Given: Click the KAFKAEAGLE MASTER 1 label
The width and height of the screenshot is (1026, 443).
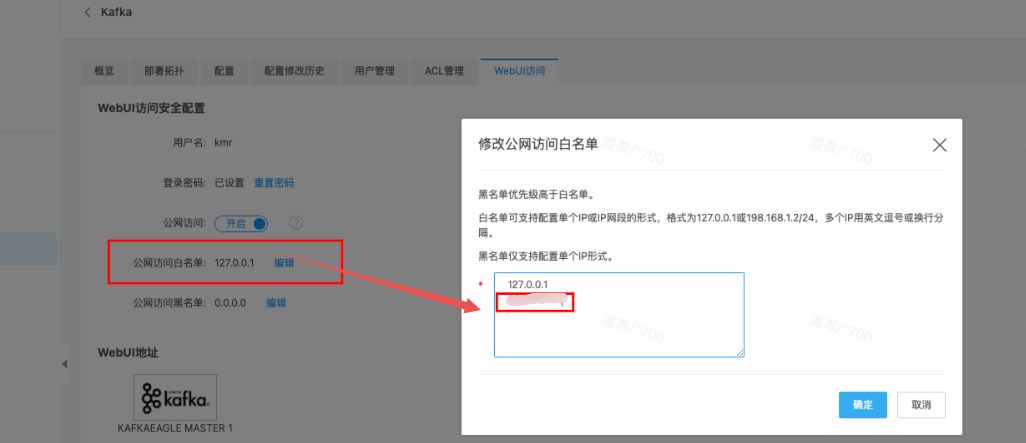Looking at the screenshot, I should (x=175, y=429).
